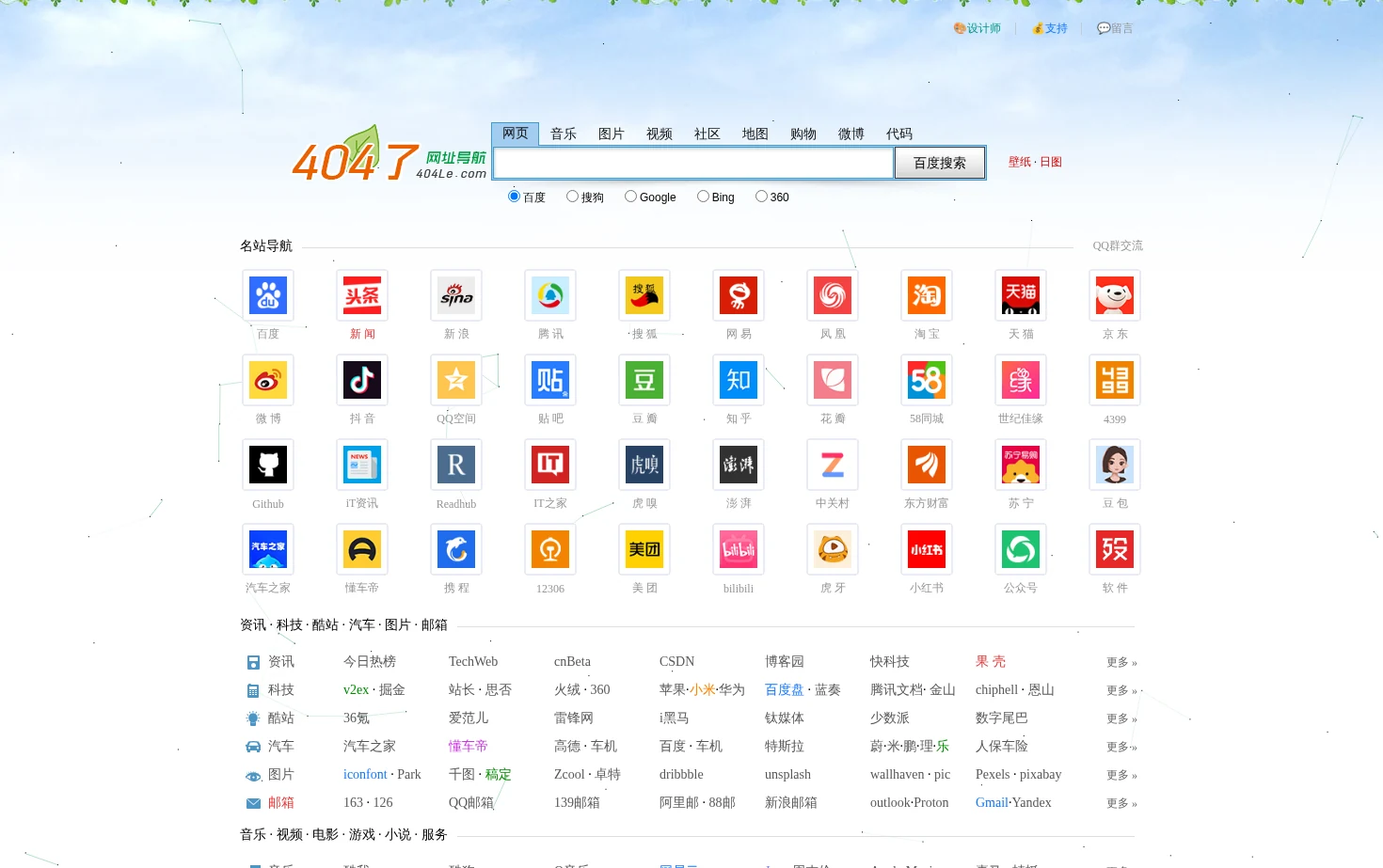This screenshot has height=868, width=1383.
Task: Select the 搜狗 search engine radio
Action: point(572,197)
